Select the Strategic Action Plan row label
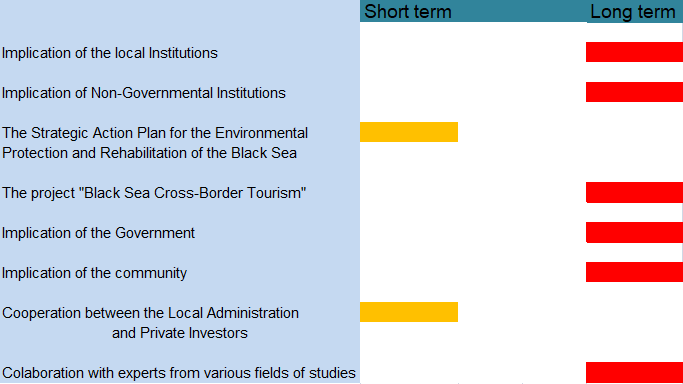Screen dimensions: 683x384 (155, 143)
